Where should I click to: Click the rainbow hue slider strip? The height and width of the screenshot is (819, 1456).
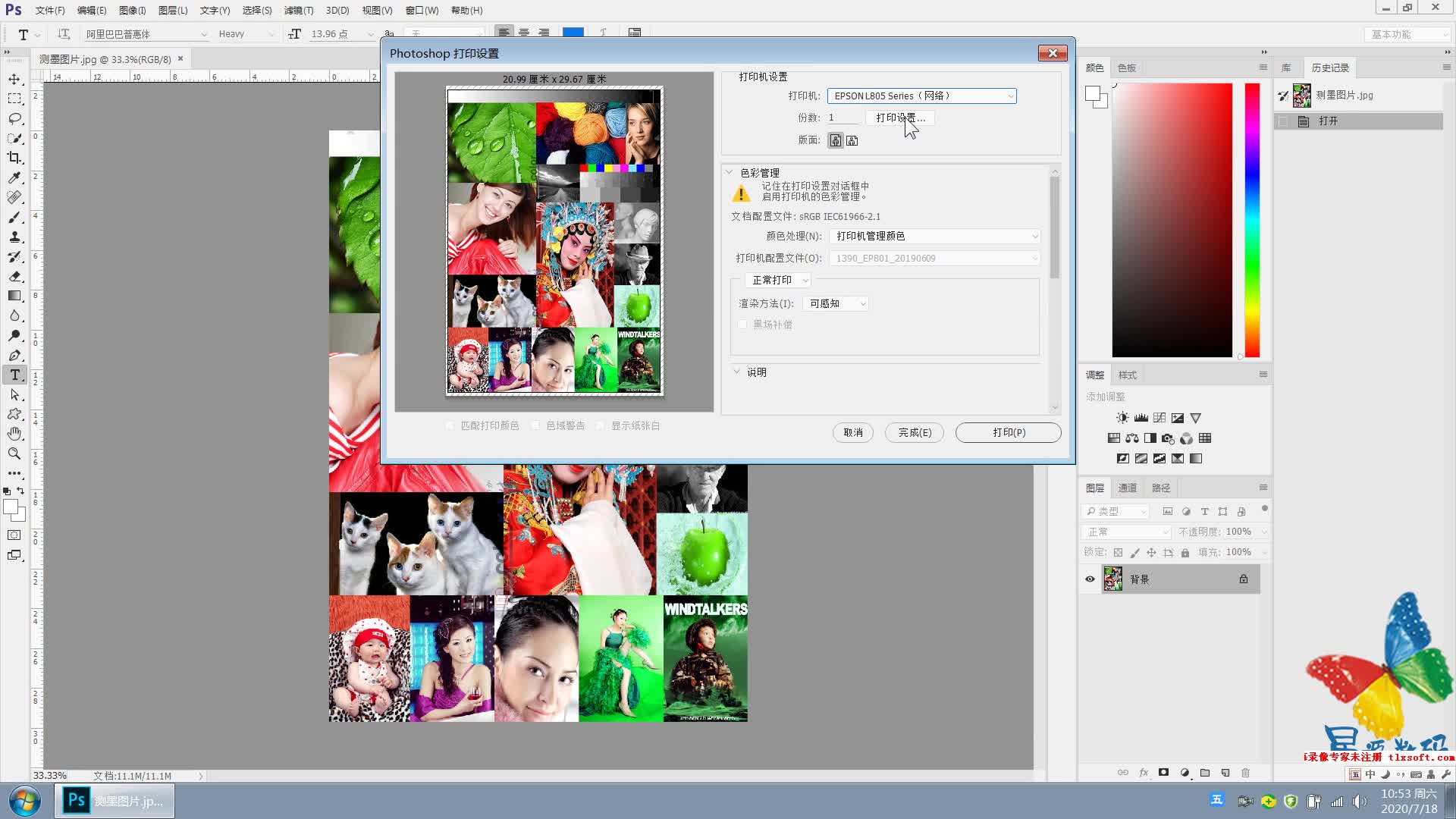[x=1252, y=220]
